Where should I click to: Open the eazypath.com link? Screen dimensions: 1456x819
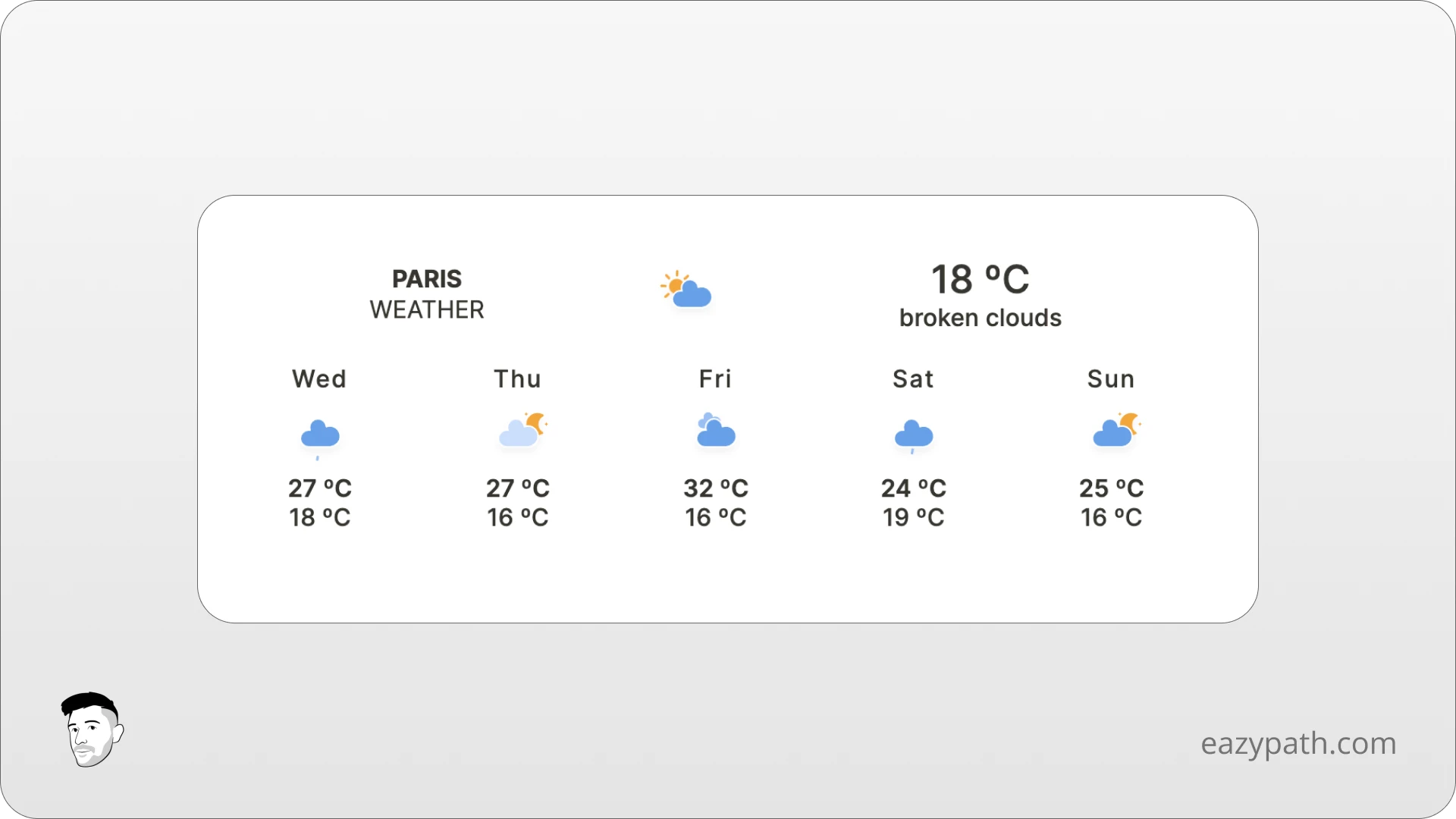pyautogui.click(x=1298, y=743)
